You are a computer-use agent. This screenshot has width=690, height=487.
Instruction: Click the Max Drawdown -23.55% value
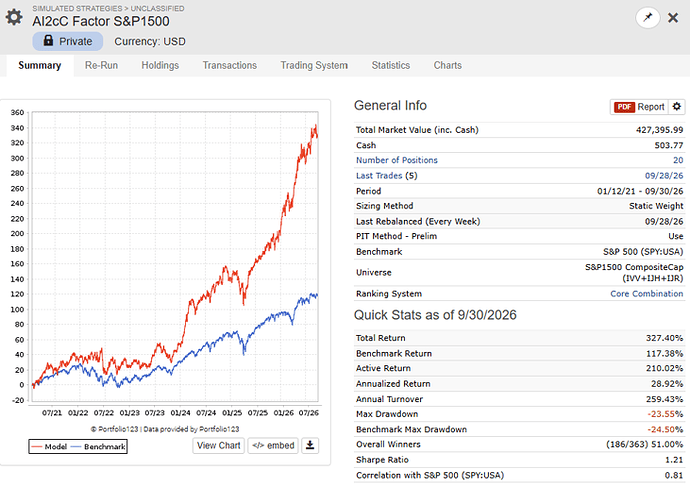[665, 414]
